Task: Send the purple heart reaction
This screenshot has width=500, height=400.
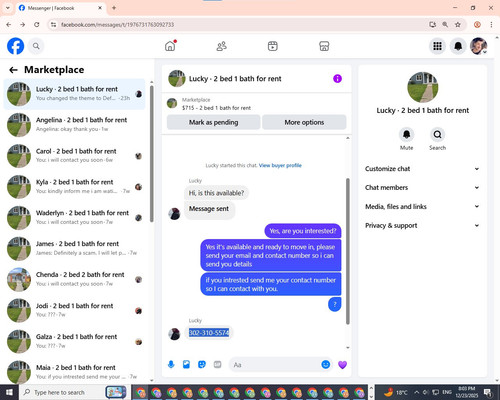Action: click(x=342, y=365)
